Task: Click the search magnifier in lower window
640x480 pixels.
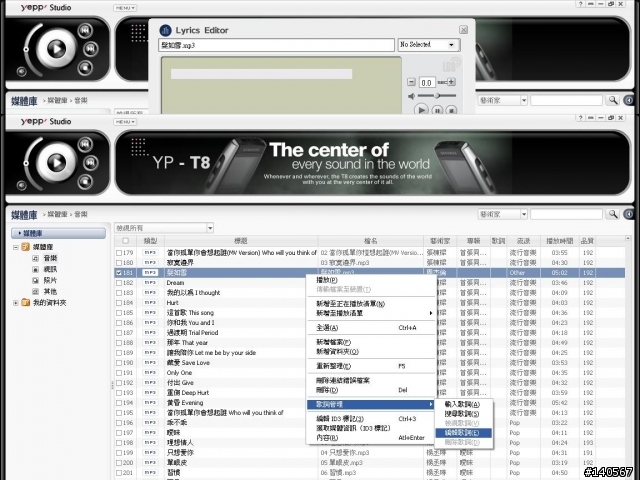Action: click(x=613, y=214)
